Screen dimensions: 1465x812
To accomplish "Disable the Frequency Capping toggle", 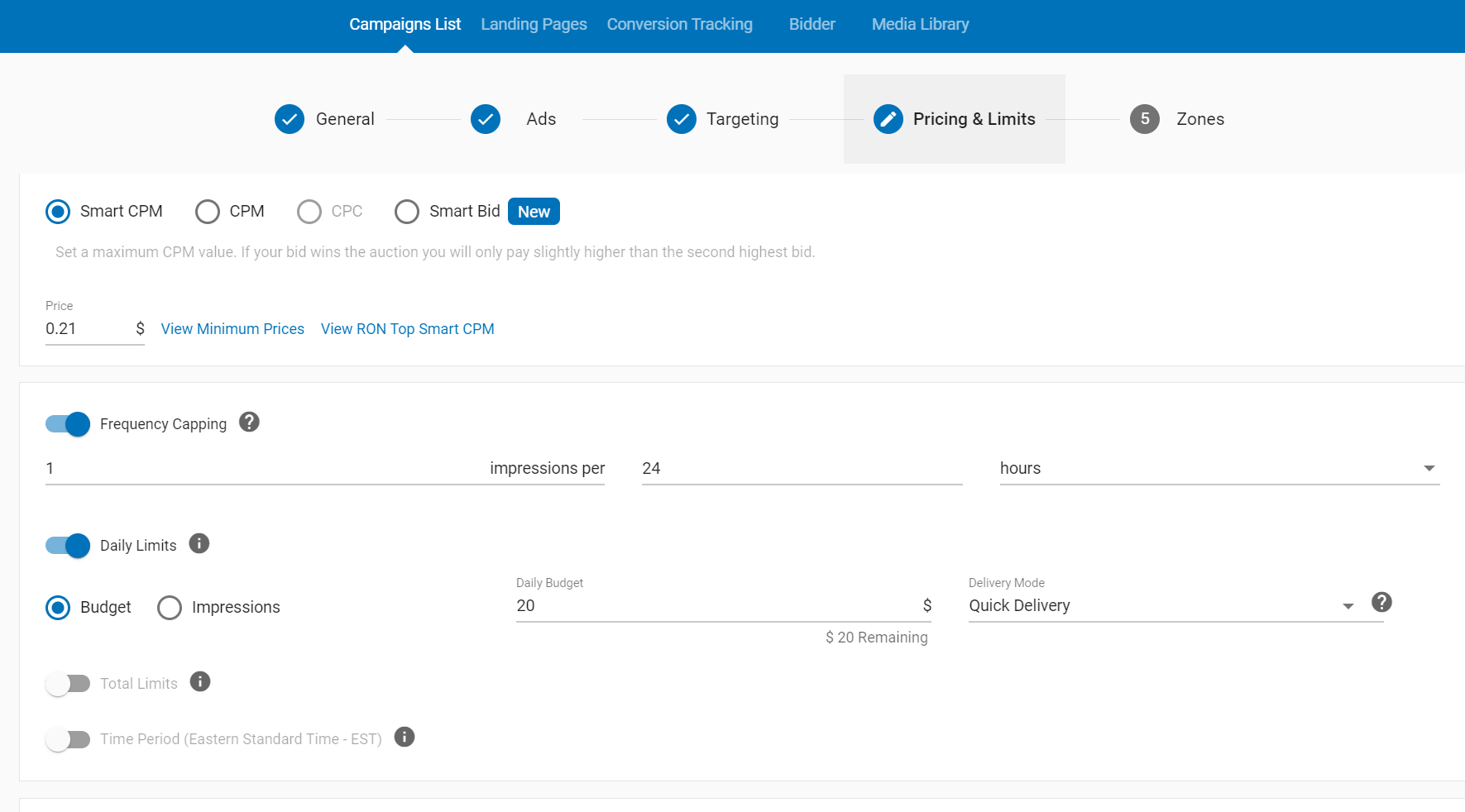I will [x=68, y=424].
